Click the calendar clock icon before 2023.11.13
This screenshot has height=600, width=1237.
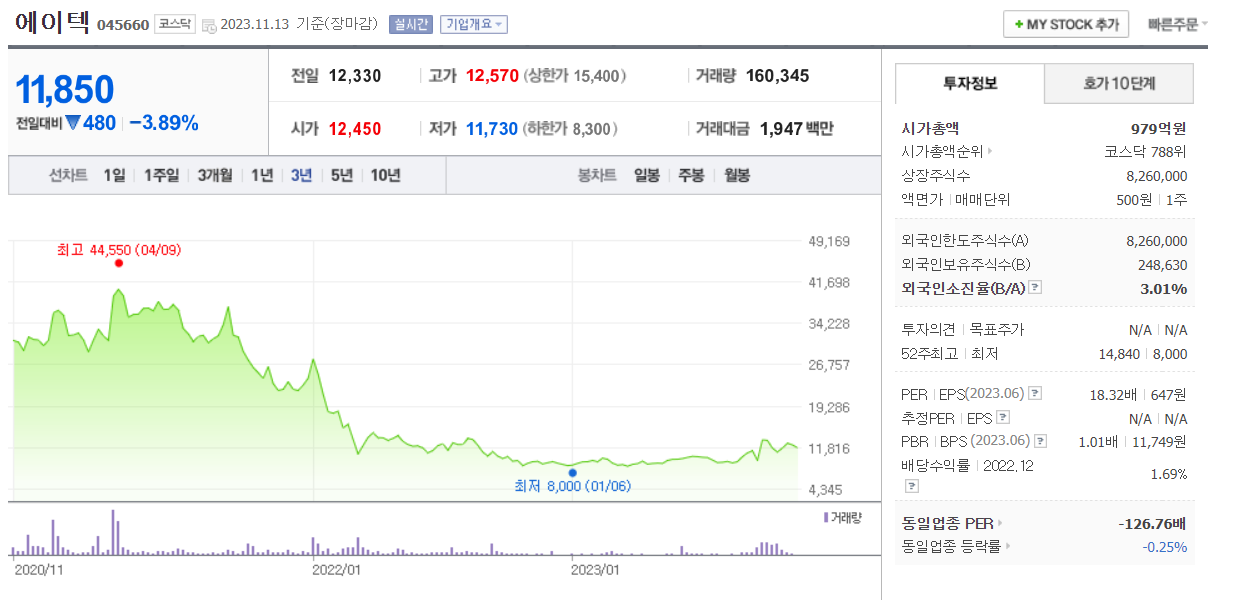pos(208,25)
